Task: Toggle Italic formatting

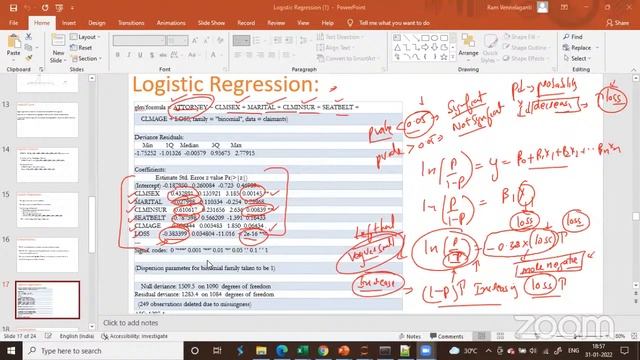Action: coord(129,55)
